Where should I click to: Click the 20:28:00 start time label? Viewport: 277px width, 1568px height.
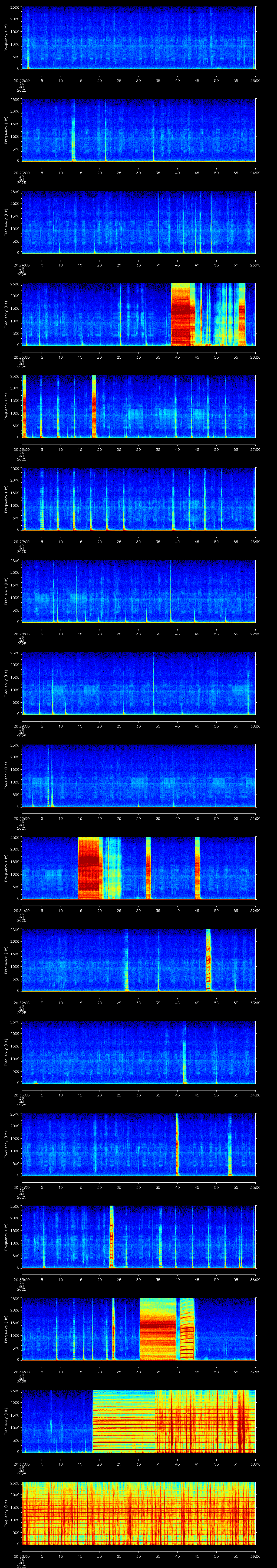(x=21, y=634)
